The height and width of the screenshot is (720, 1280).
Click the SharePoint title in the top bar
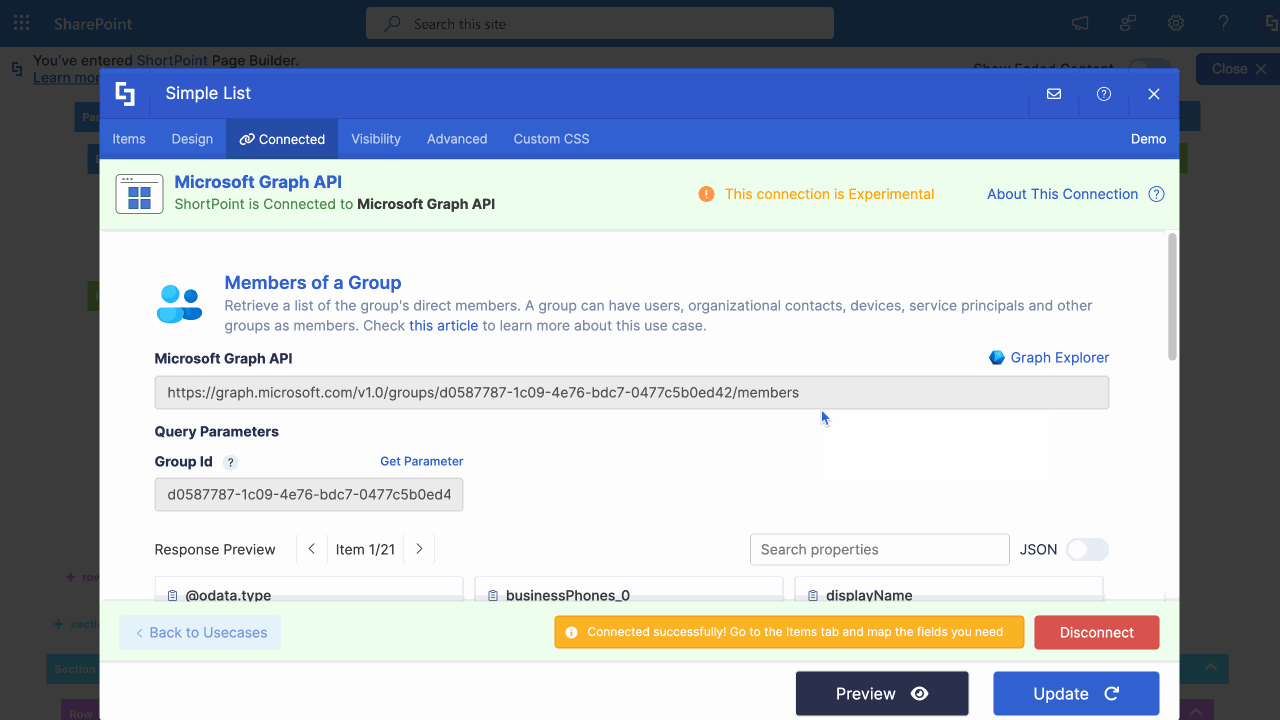click(x=93, y=24)
